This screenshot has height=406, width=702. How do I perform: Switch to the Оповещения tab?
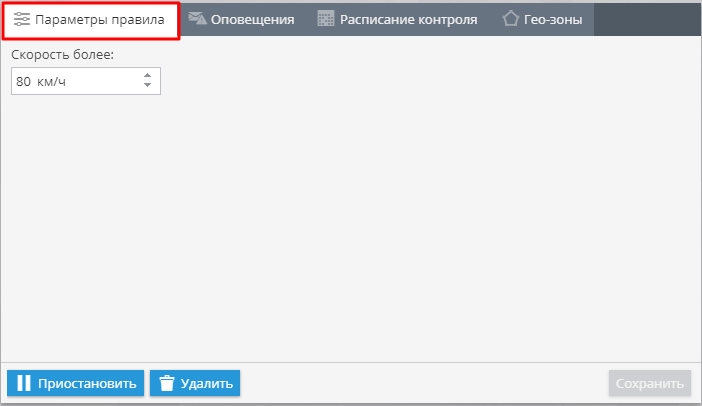coord(241,20)
